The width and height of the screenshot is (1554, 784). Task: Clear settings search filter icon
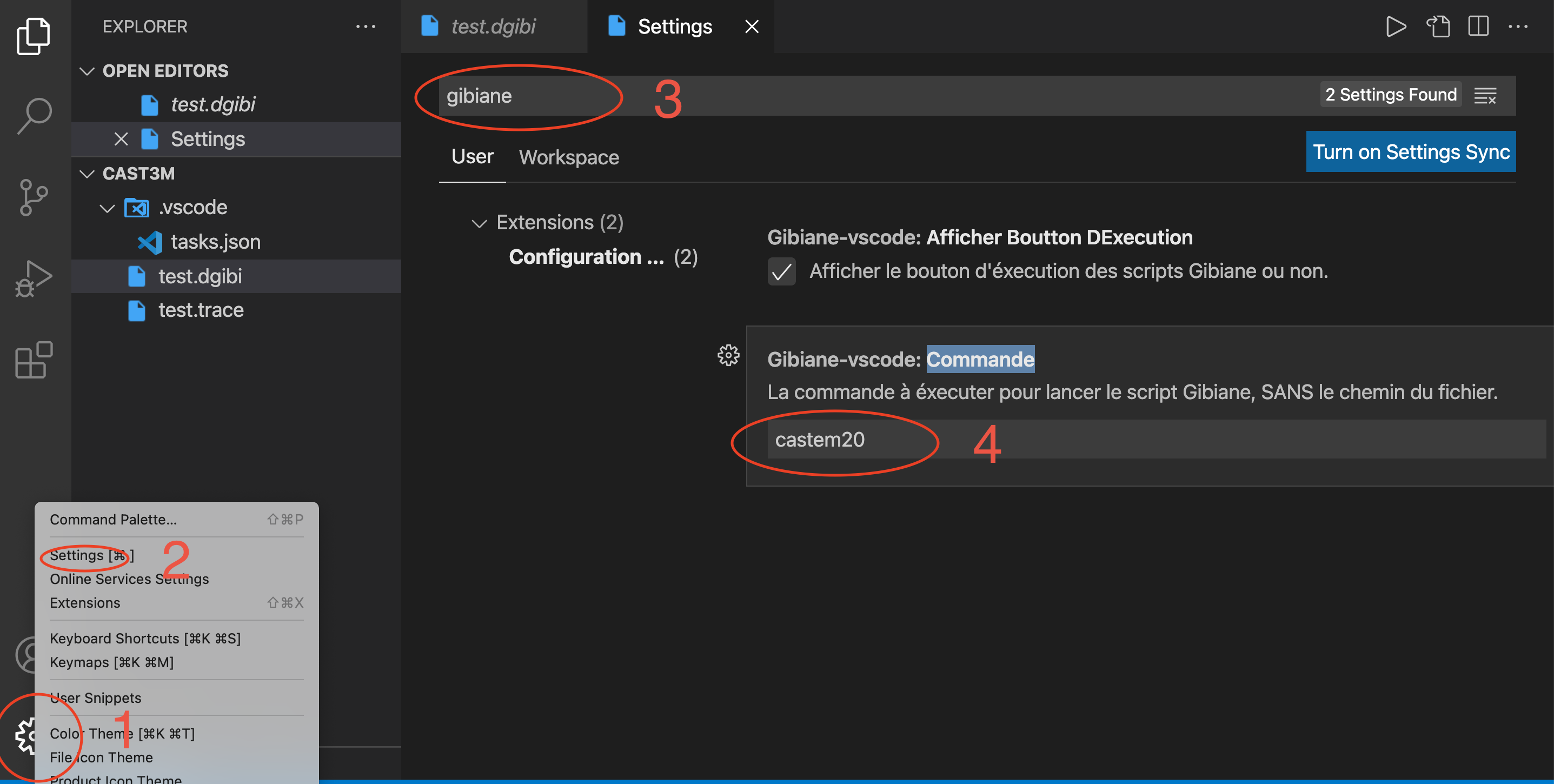coord(1485,95)
